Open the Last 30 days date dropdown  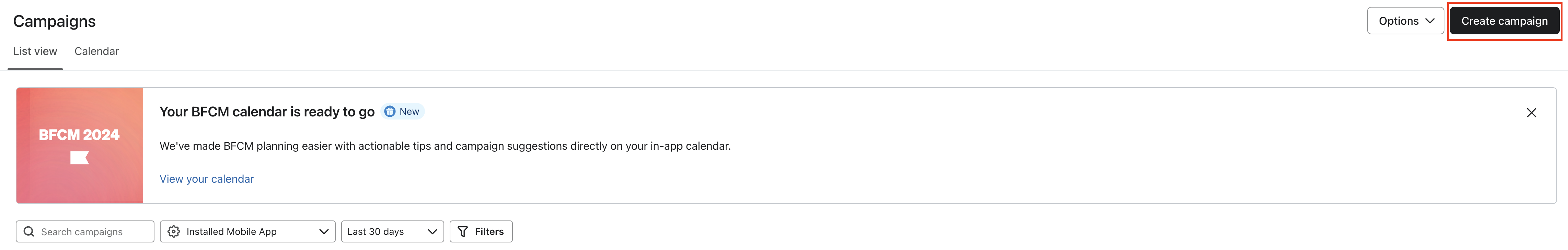[x=383, y=232]
